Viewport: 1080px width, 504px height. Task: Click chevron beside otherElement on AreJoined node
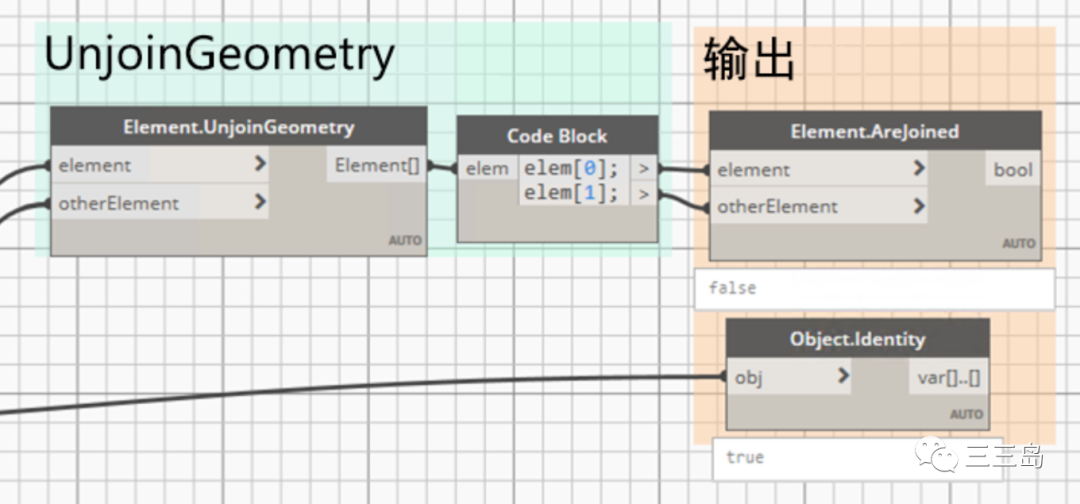point(918,205)
